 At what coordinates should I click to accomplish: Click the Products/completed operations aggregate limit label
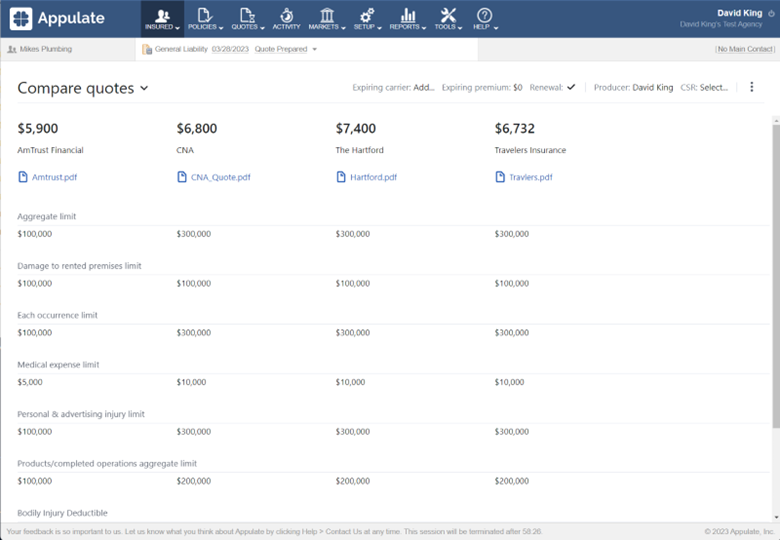click(107, 463)
